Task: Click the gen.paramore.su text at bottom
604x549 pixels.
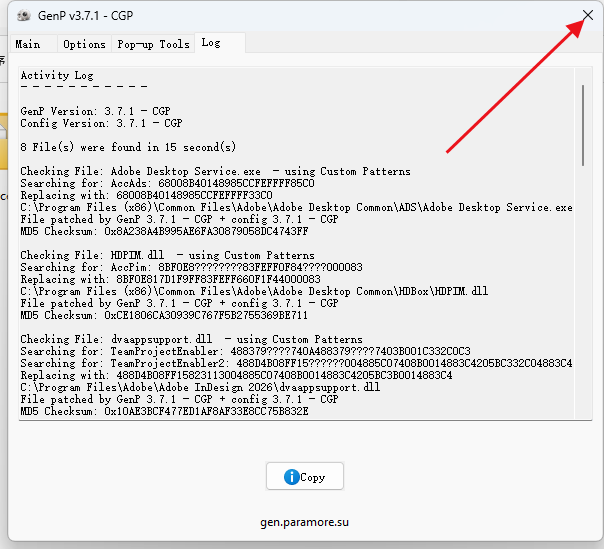Action: pyautogui.click(x=304, y=522)
